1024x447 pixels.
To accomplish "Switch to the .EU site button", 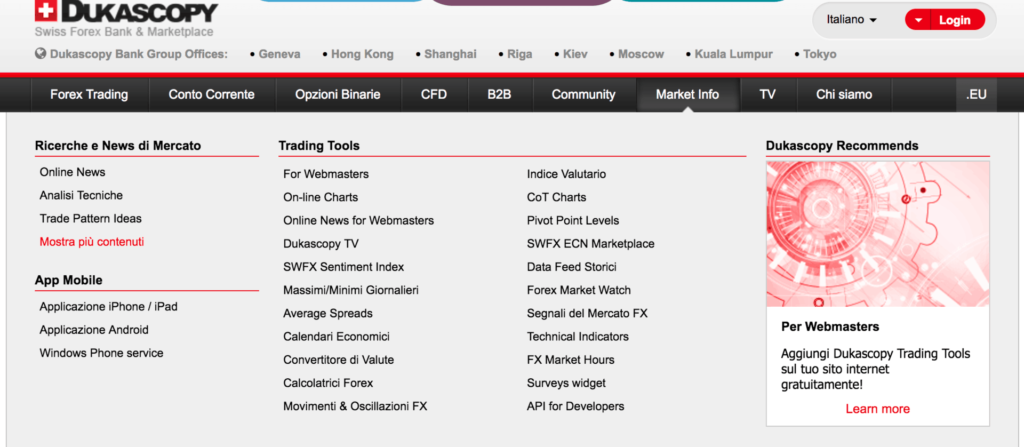I will pos(976,95).
